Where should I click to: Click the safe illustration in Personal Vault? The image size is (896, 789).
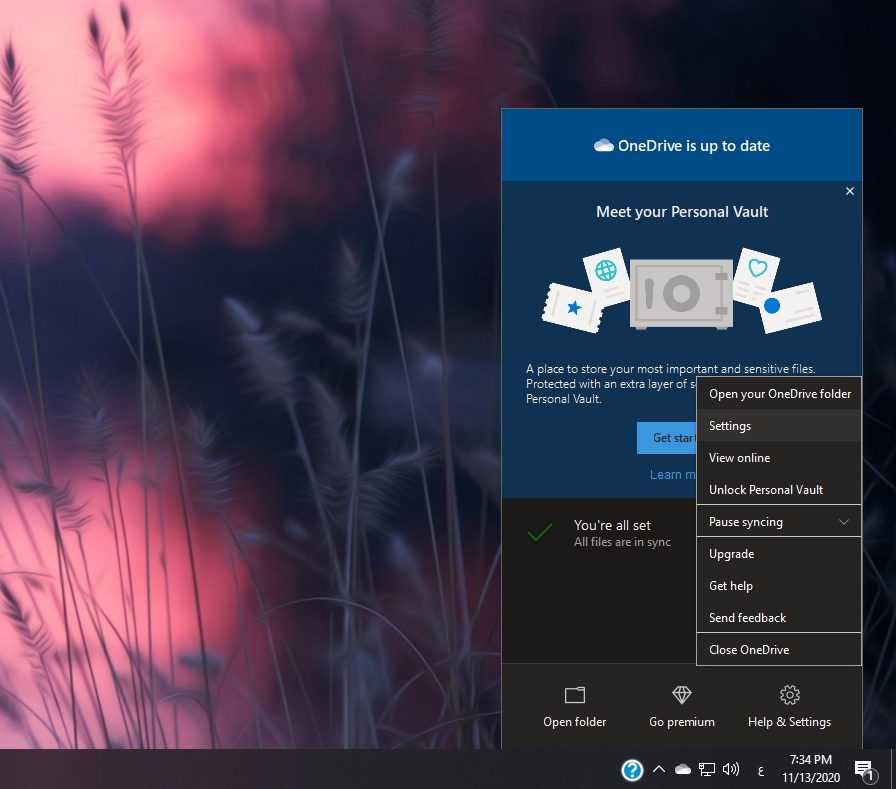[681, 294]
